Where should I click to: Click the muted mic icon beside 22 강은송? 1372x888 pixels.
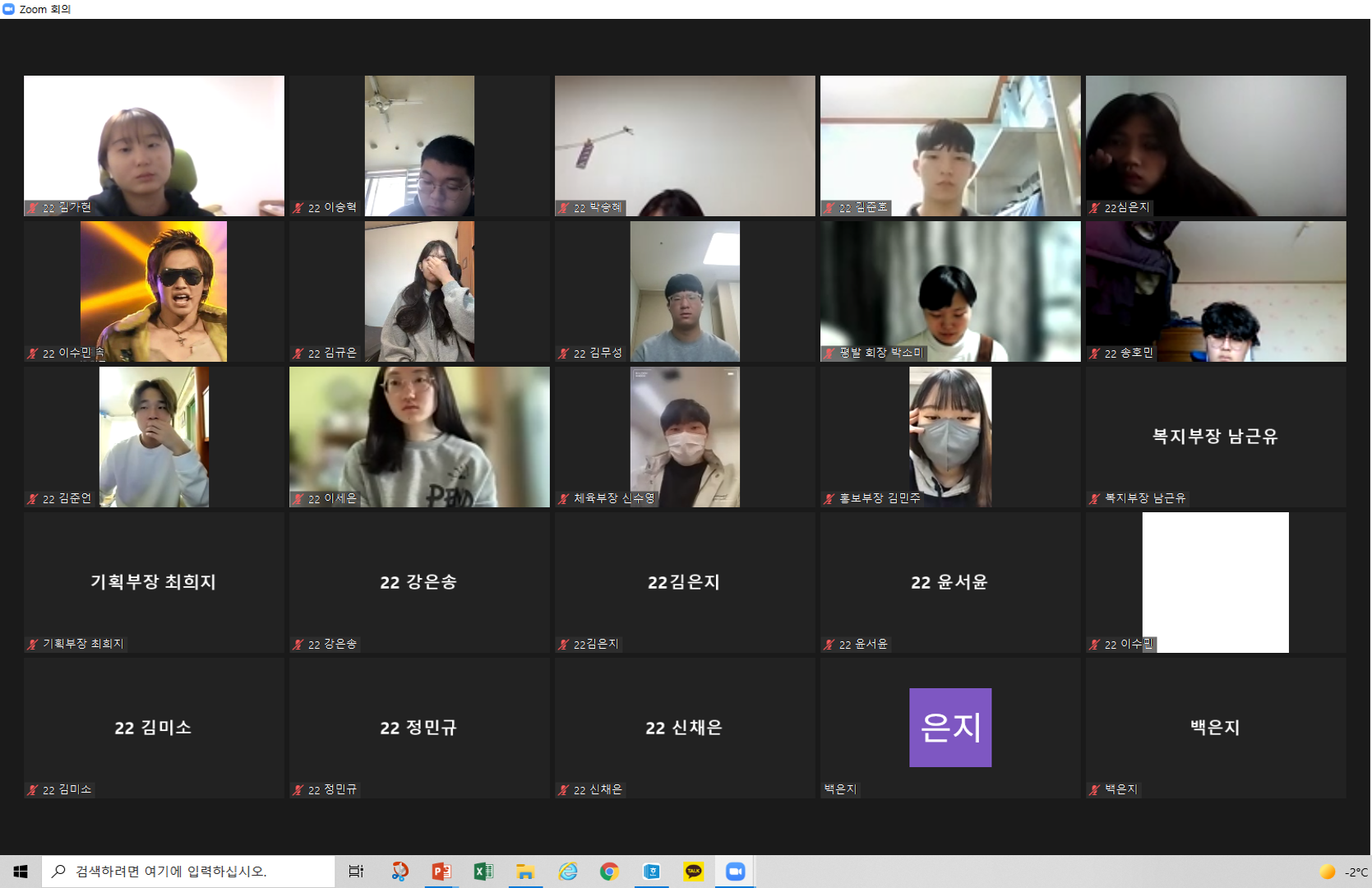click(298, 645)
